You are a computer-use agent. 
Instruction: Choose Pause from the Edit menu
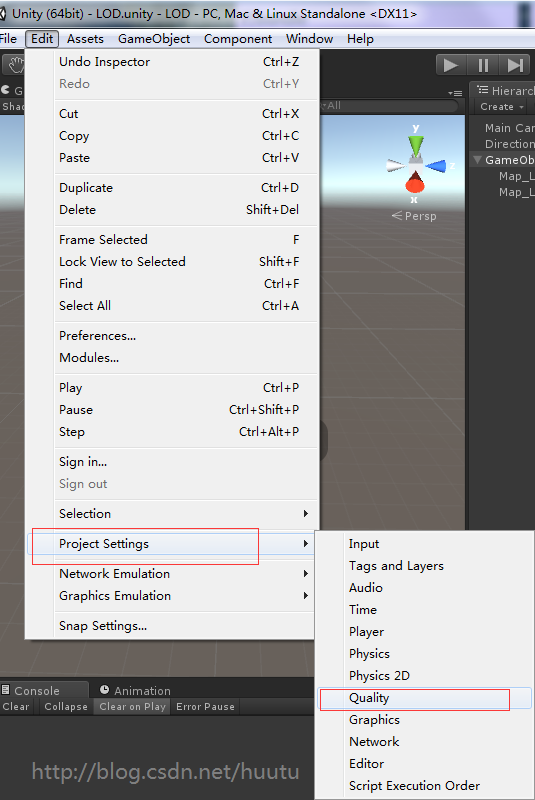click(x=171, y=410)
